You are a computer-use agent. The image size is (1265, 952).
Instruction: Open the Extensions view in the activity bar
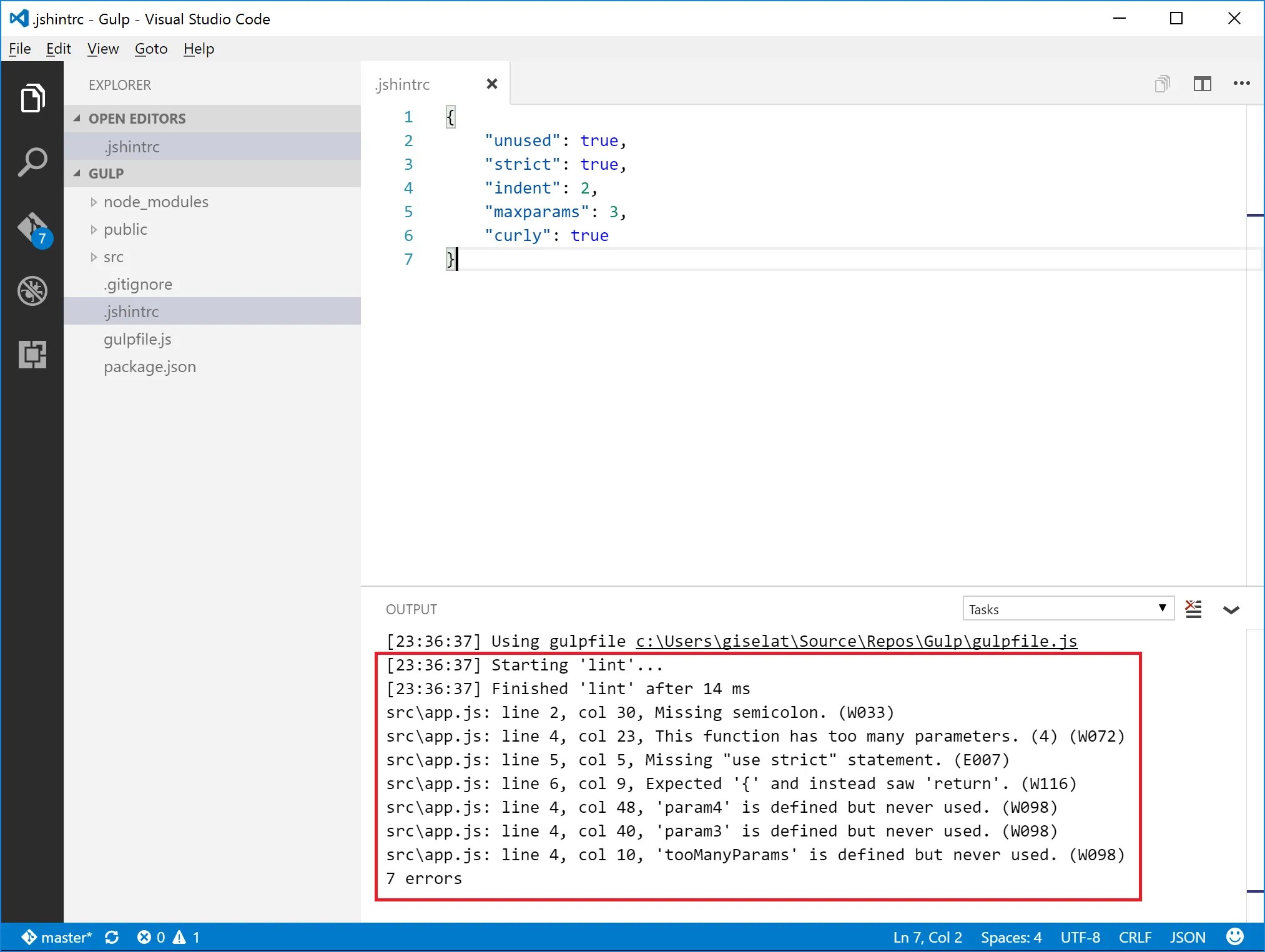click(x=32, y=355)
